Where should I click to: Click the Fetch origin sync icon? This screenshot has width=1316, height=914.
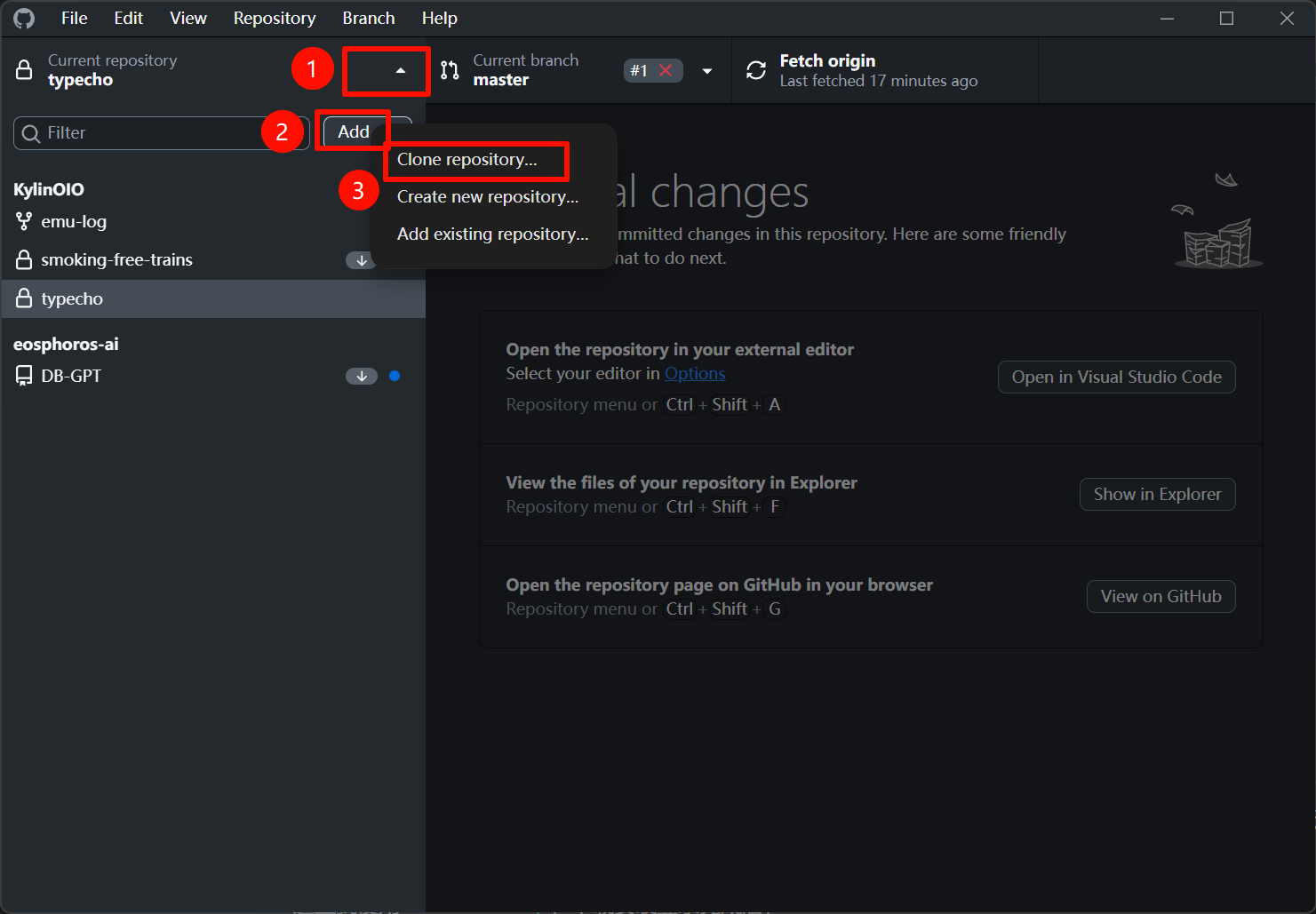point(756,70)
